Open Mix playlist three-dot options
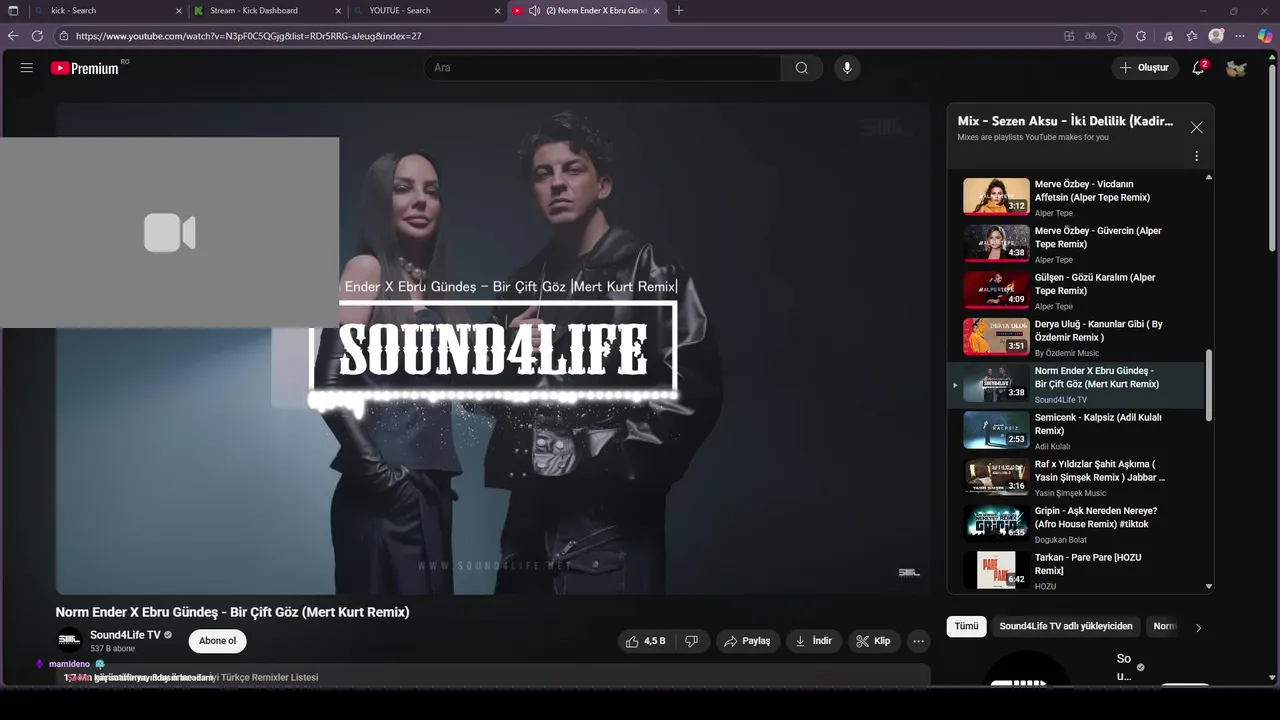Screen dimensions: 1280x720 coord(1196,156)
